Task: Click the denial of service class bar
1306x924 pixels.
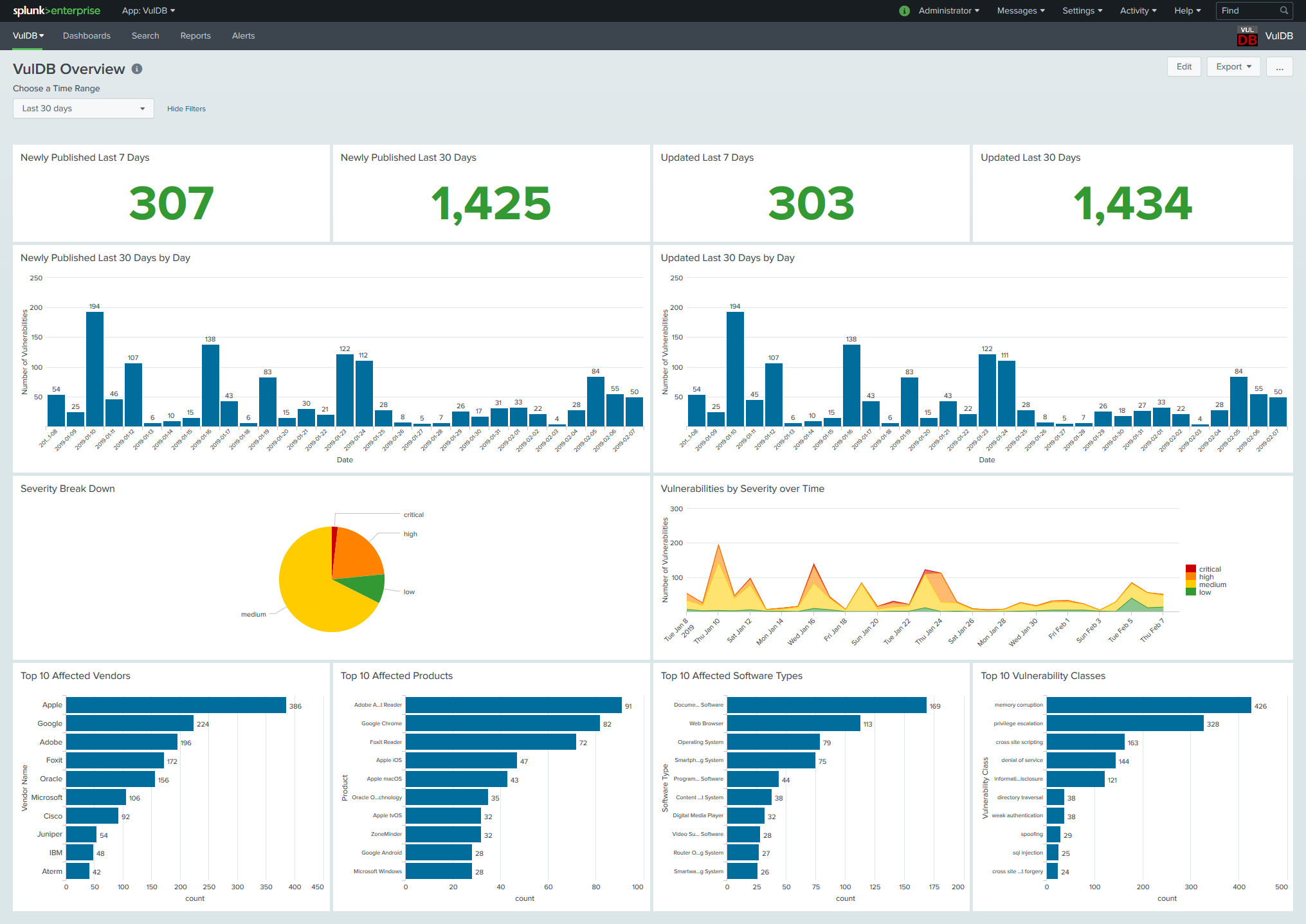Action: 1081,760
